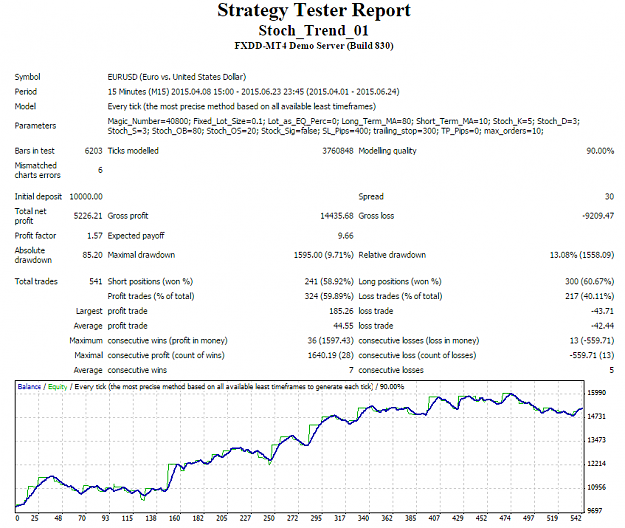This screenshot has width=625, height=528.
Task: Click the chart x-axis label '25'
Action: point(35,518)
